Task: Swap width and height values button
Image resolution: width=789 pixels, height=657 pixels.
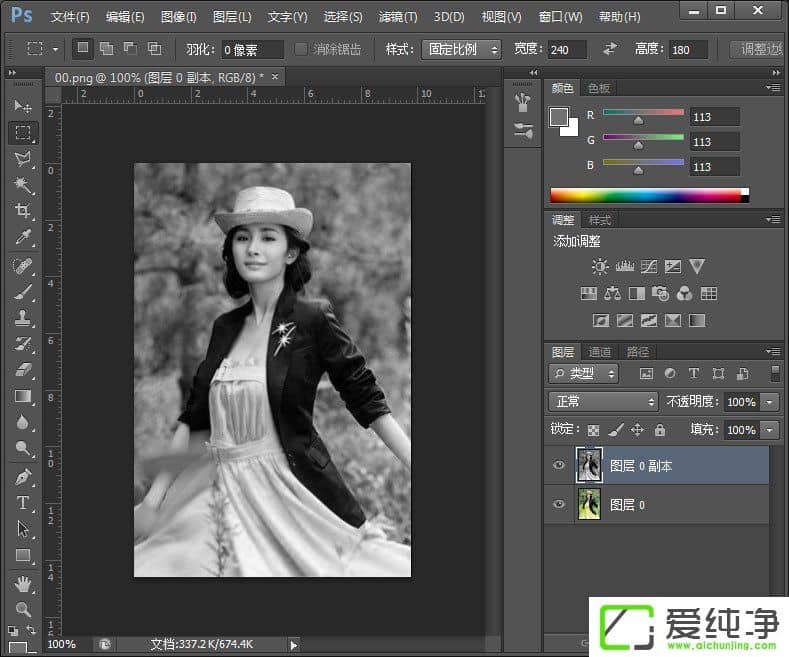Action: pos(609,49)
